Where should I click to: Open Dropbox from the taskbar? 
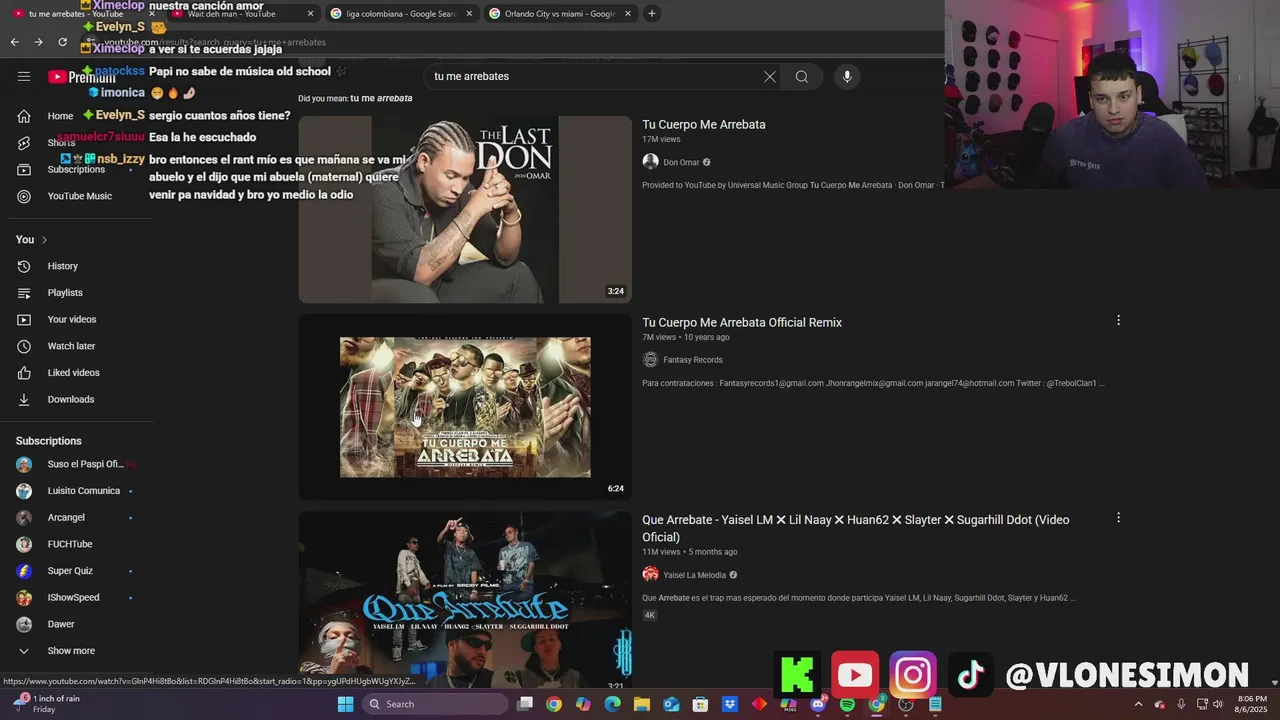[x=730, y=704]
